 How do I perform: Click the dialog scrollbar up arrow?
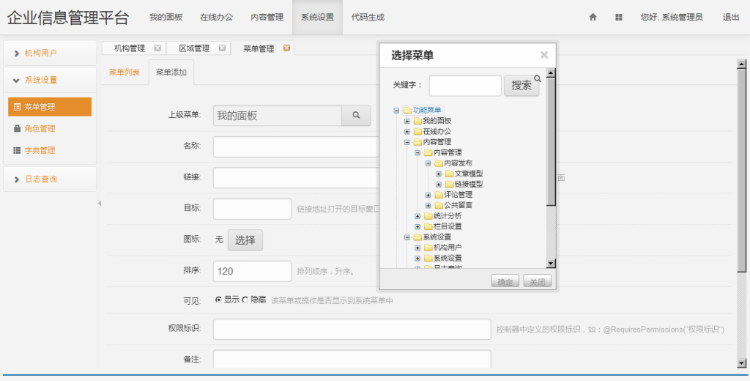pos(551,73)
